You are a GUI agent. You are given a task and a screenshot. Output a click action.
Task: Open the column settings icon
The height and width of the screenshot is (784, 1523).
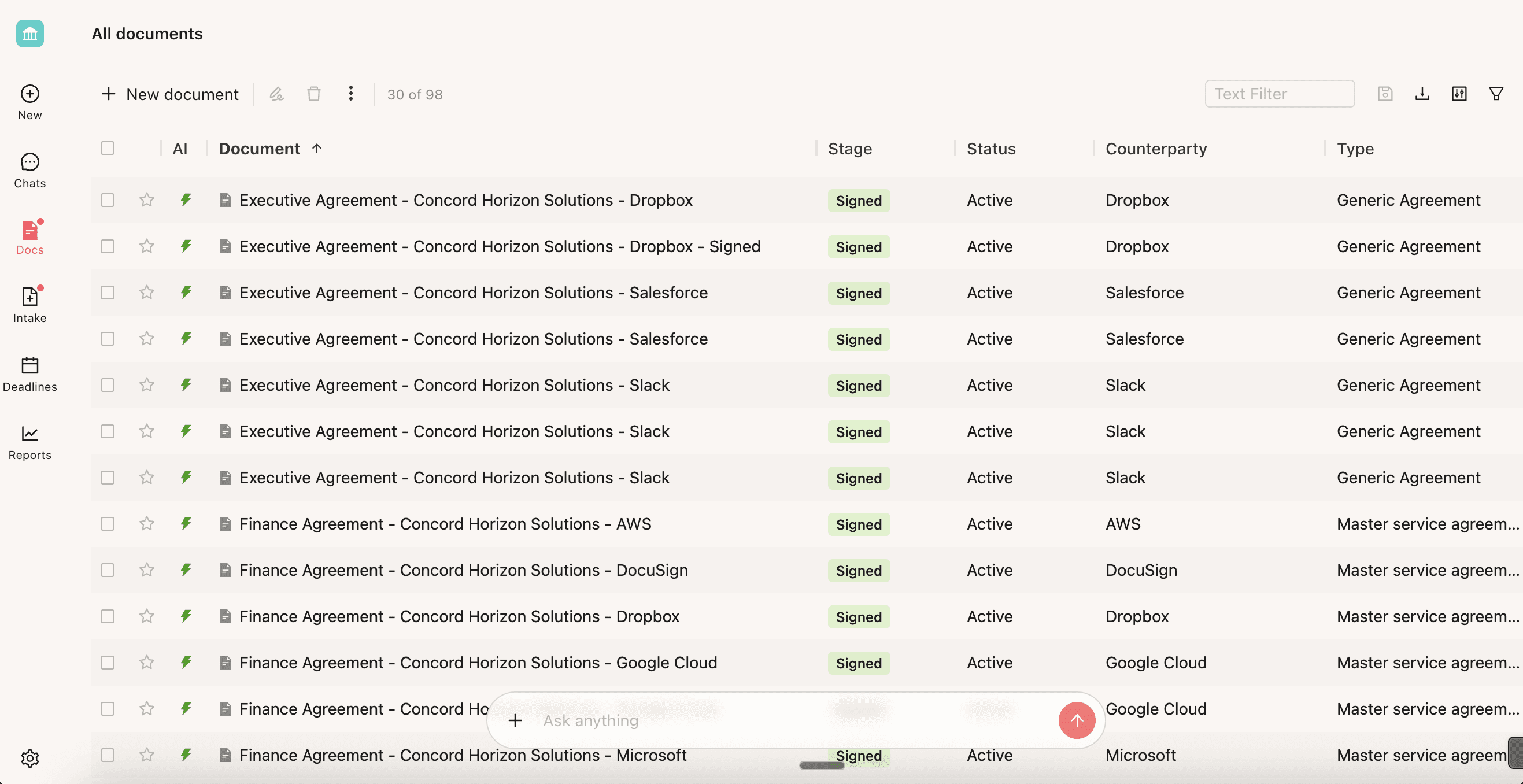[x=1459, y=94]
